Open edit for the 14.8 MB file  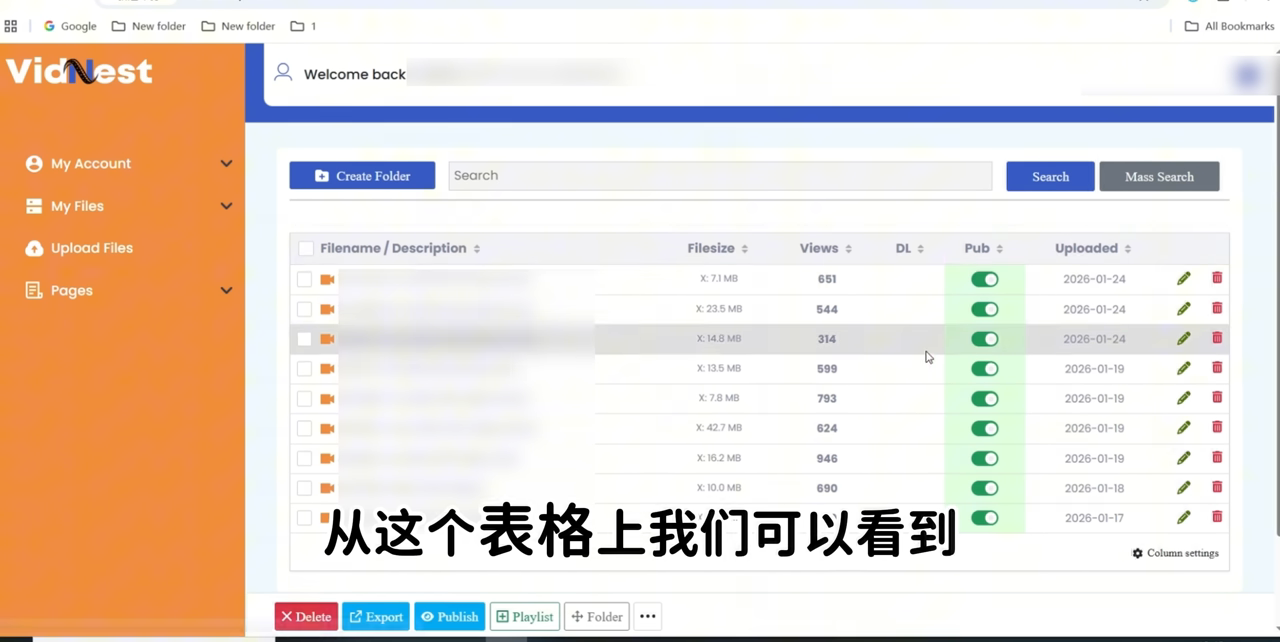click(1184, 339)
